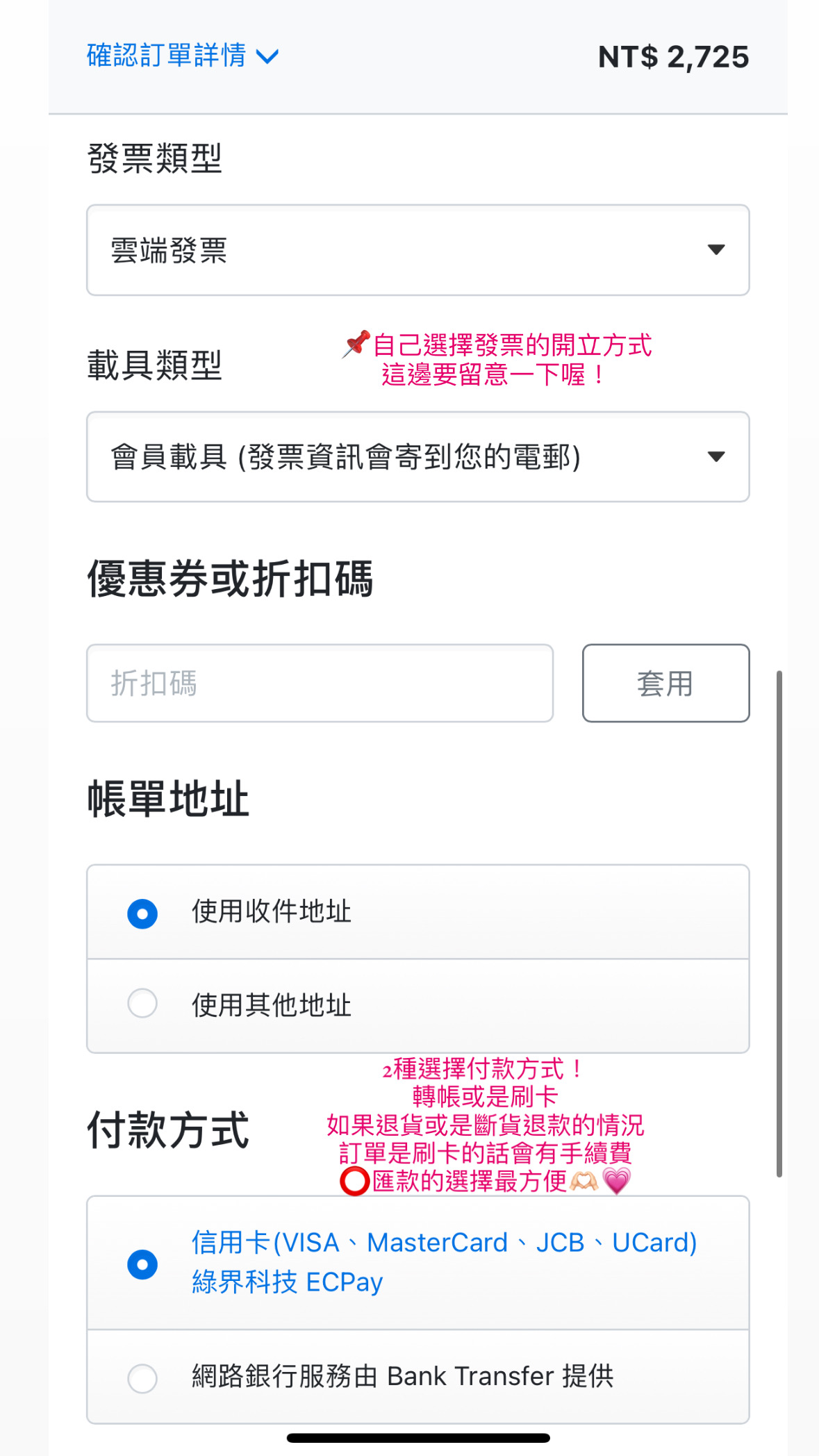Focus the 折扣碼 input field
The image size is (819, 1456).
click(320, 683)
